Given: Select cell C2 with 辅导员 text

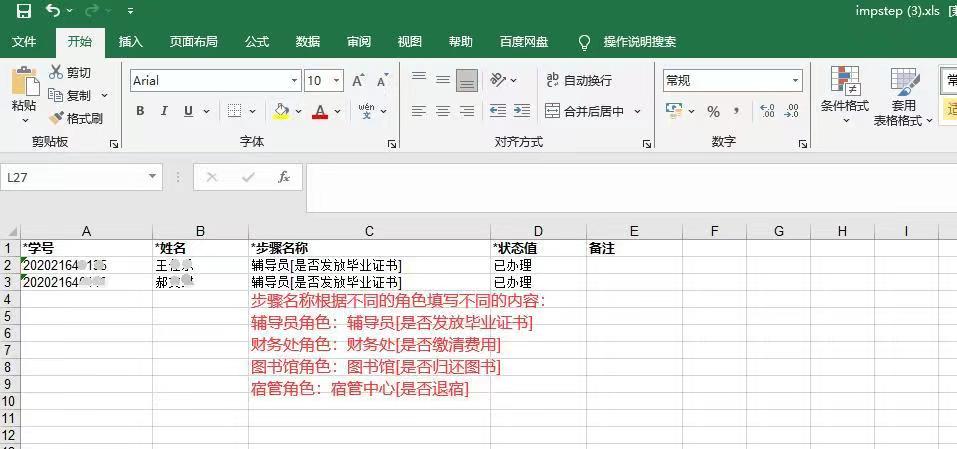Looking at the screenshot, I should pos(369,266).
